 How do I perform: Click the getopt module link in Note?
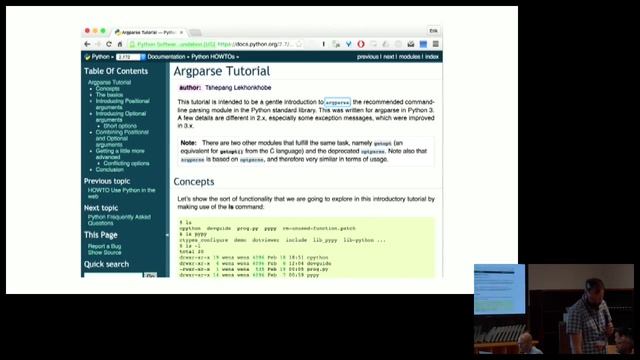pyautogui.click(x=382, y=143)
